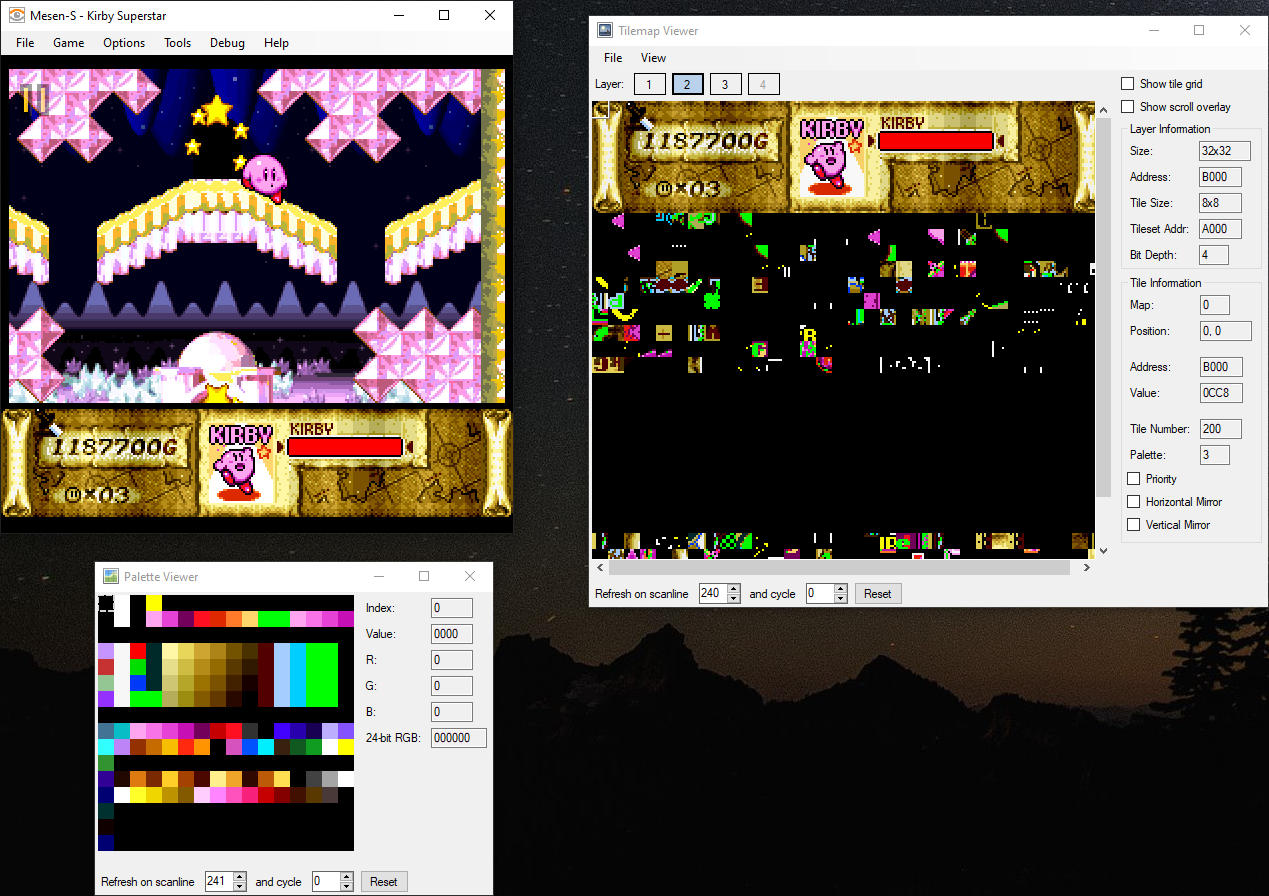Click the tilemap horizontal scrollbar left arrow
Image resolution: width=1269 pixels, height=896 pixels.
click(x=600, y=568)
